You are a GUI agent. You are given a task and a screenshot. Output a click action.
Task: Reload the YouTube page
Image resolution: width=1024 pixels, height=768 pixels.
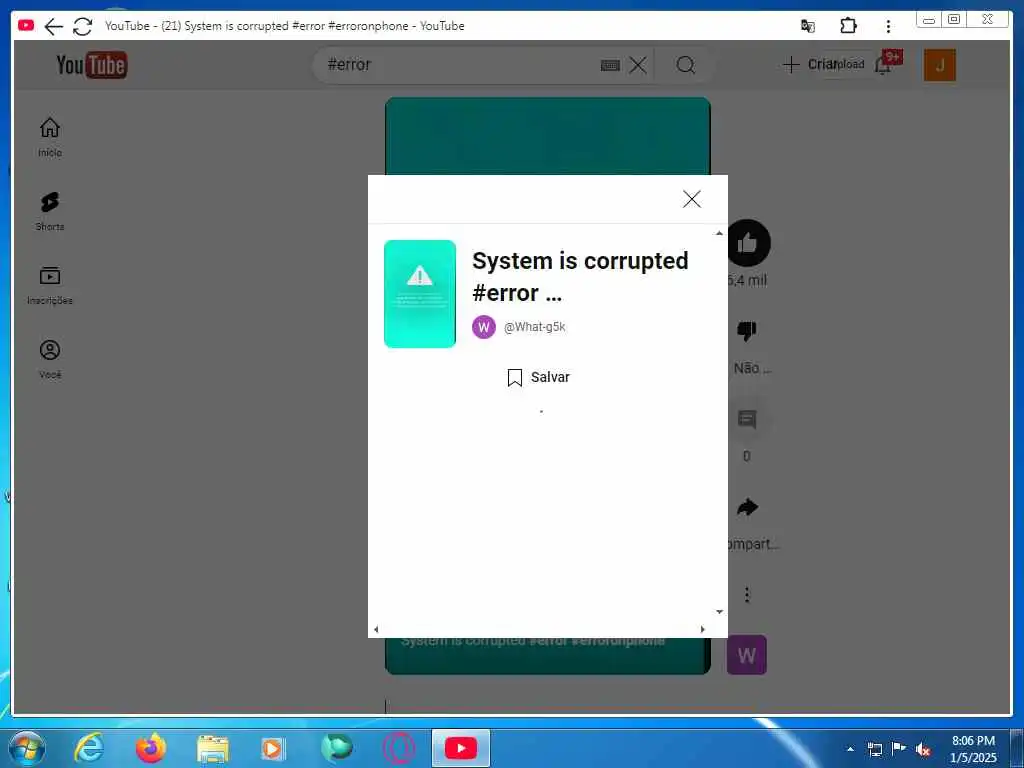click(x=82, y=26)
